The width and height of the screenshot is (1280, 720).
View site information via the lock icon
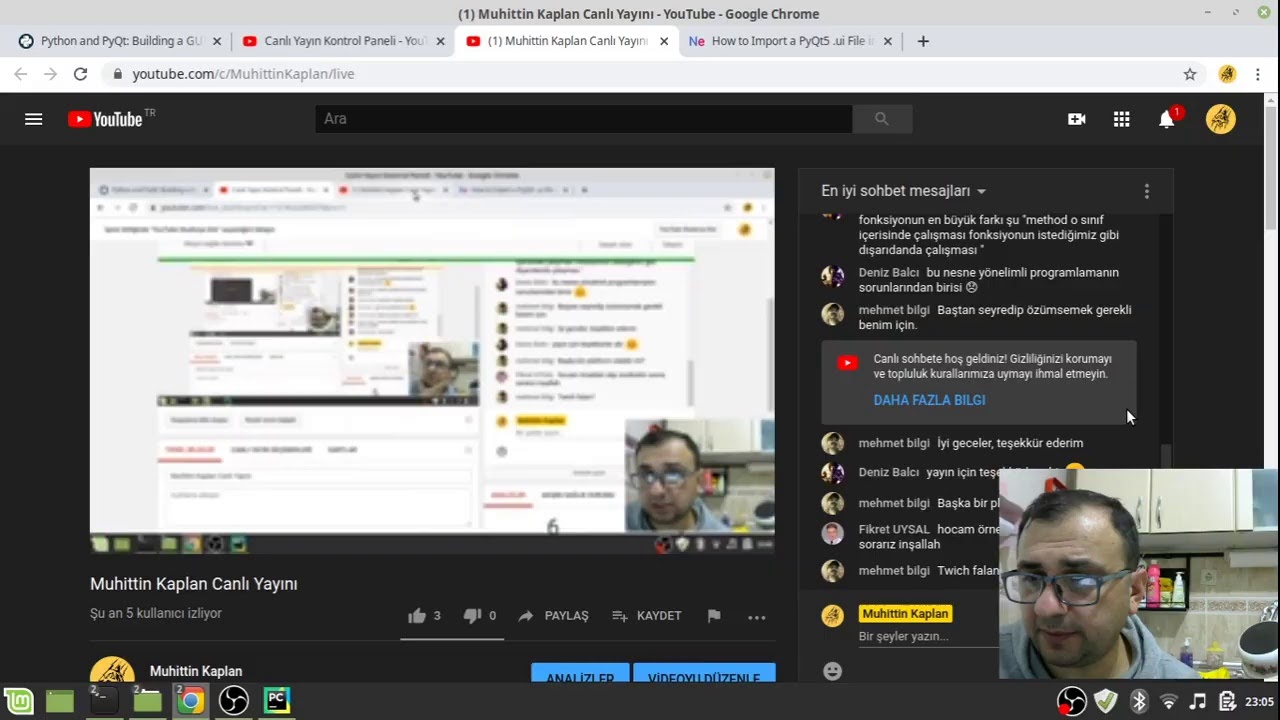point(118,74)
